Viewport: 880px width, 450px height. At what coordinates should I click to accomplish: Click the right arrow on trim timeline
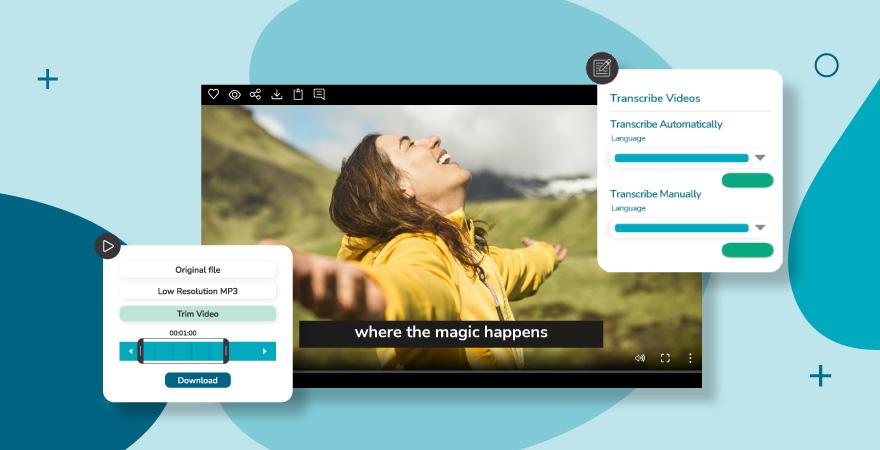tap(264, 351)
